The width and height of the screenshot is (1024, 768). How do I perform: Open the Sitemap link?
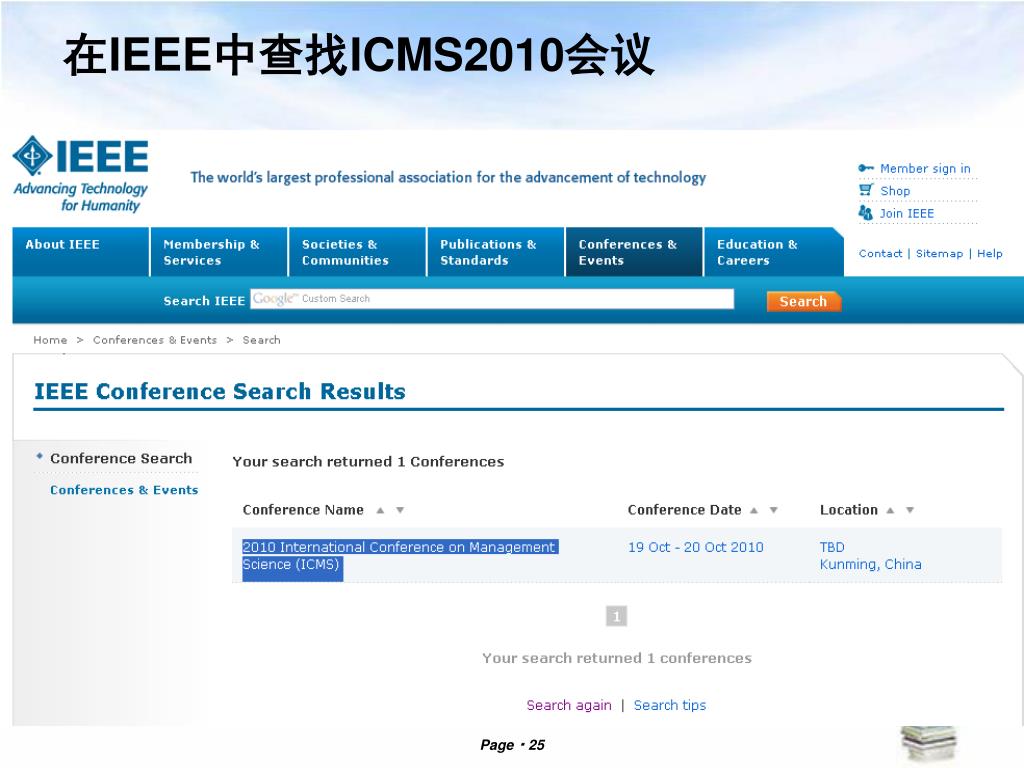939,253
